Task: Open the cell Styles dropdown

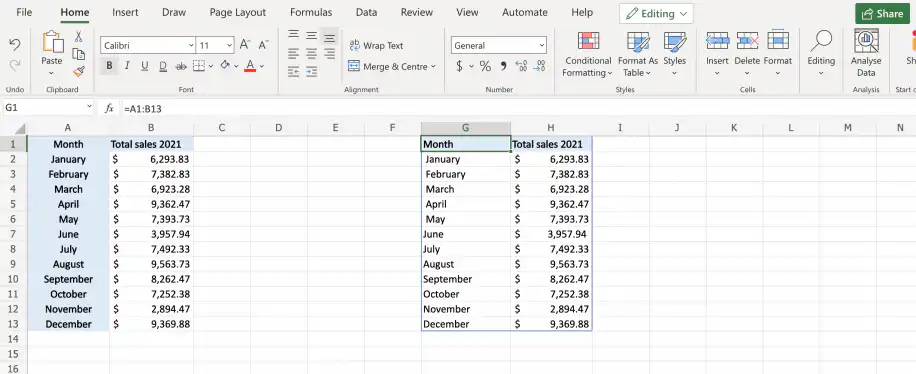Action: [x=674, y=53]
